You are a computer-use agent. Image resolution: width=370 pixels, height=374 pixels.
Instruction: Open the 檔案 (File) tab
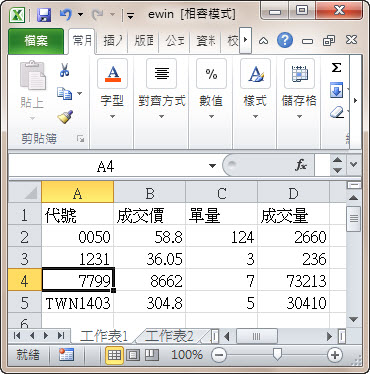click(x=36, y=41)
